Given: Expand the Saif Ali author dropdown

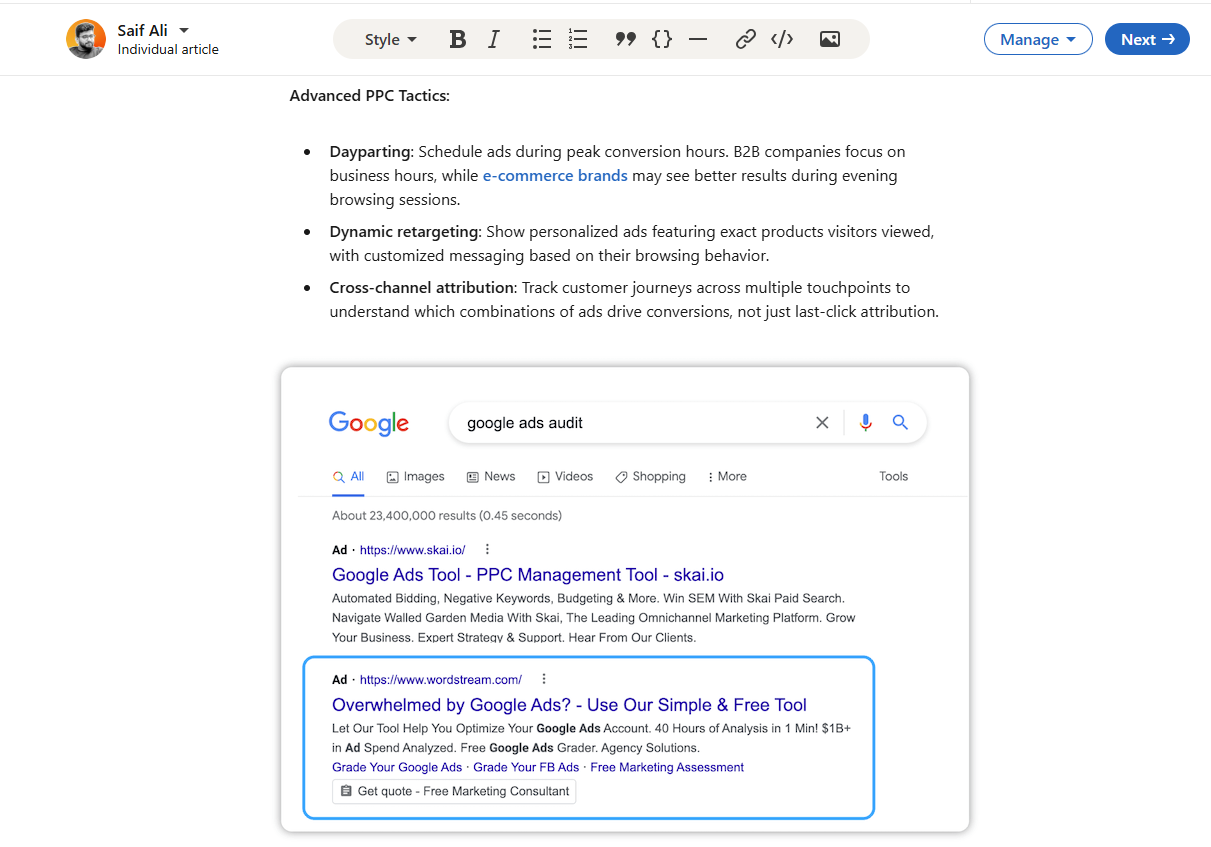Looking at the screenshot, I should point(184,31).
